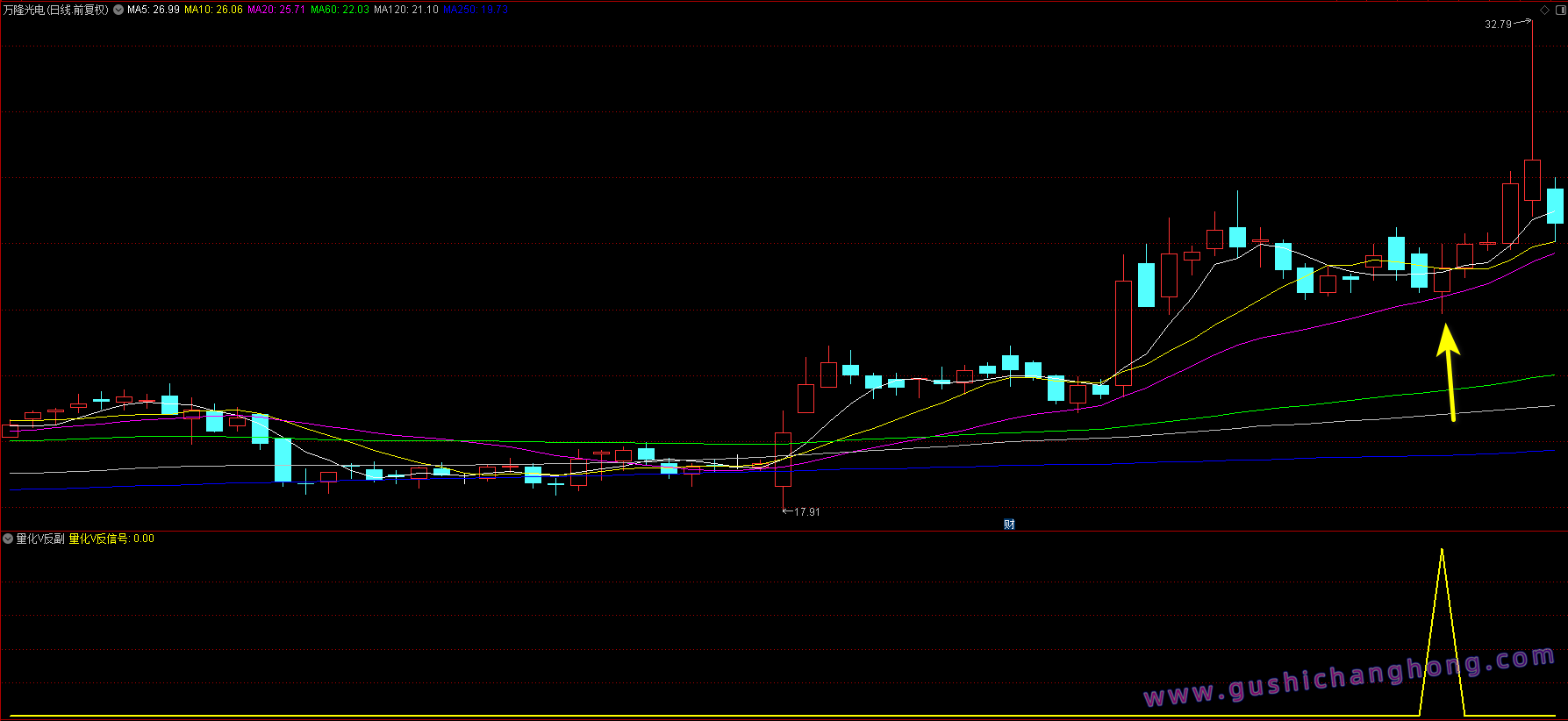Click the diamond icon at top right

tap(1545, 10)
